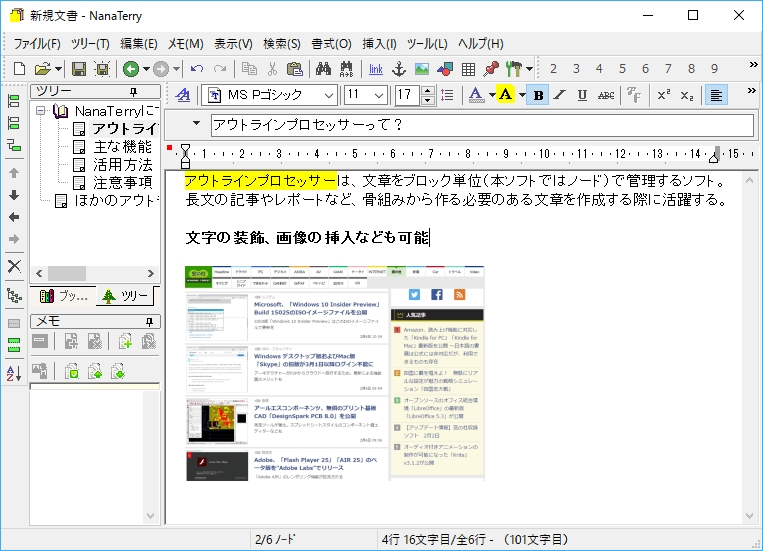
Task: Click the font style icon left of font box
Action: pos(183,95)
